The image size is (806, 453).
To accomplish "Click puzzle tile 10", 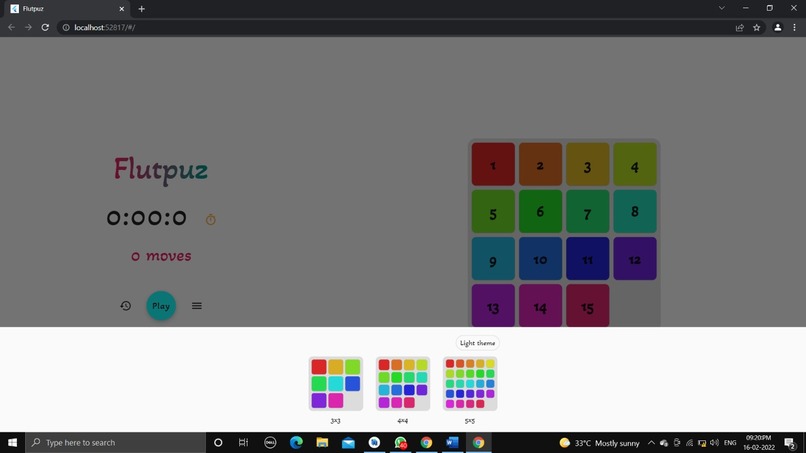I will [x=540, y=259].
